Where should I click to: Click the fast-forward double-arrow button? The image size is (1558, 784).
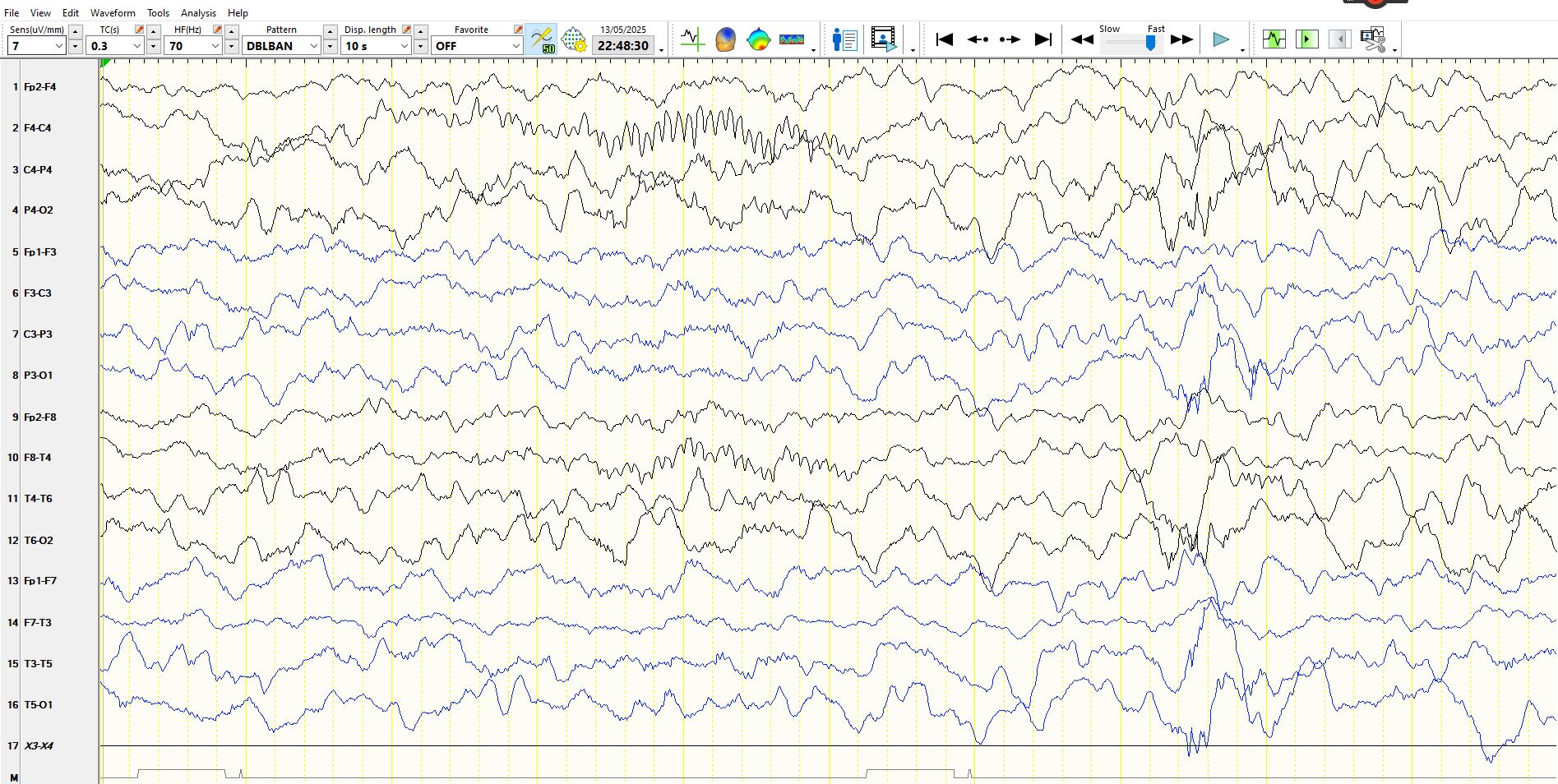coord(1181,39)
